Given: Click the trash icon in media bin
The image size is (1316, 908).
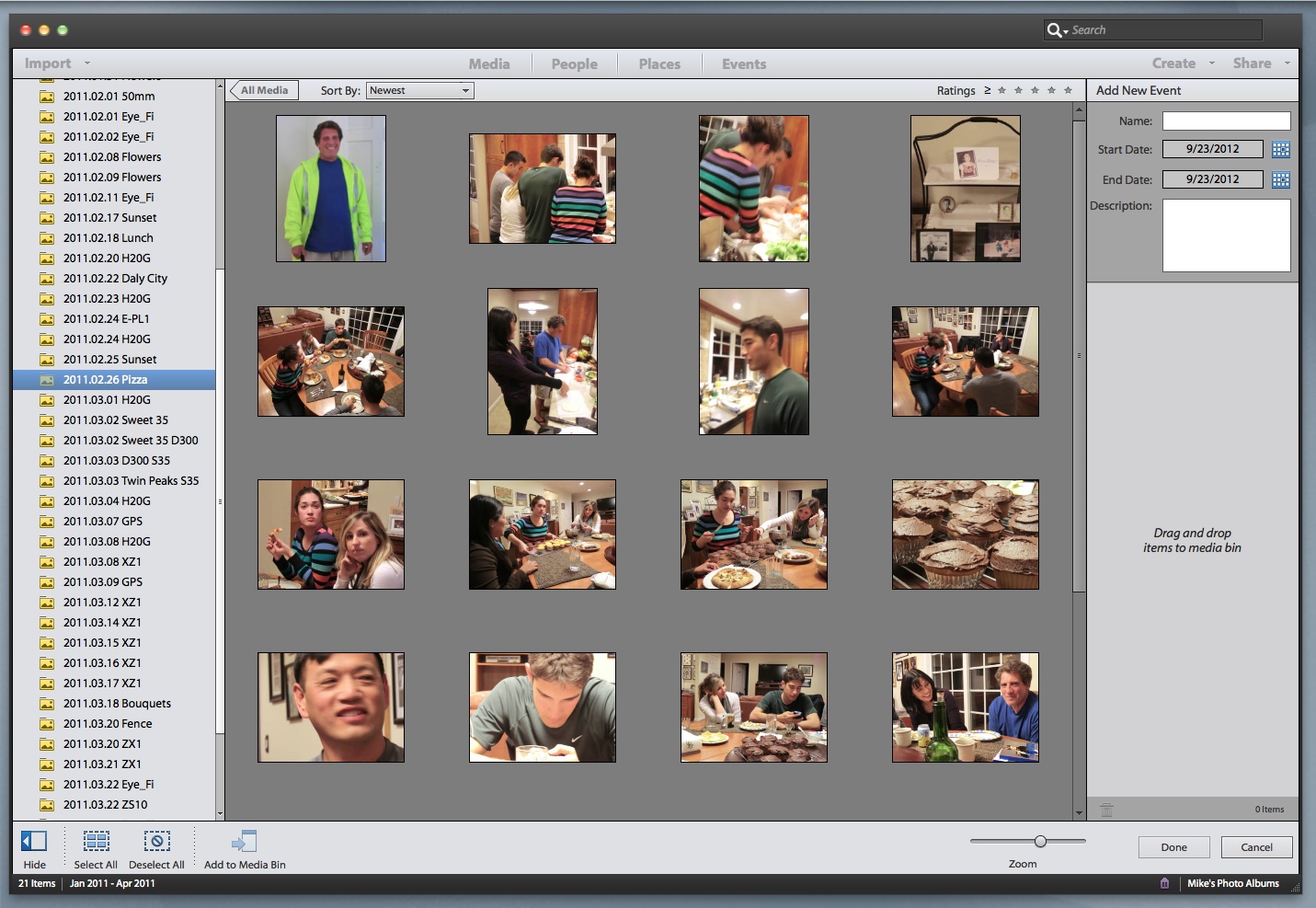Looking at the screenshot, I should tap(1106, 810).
